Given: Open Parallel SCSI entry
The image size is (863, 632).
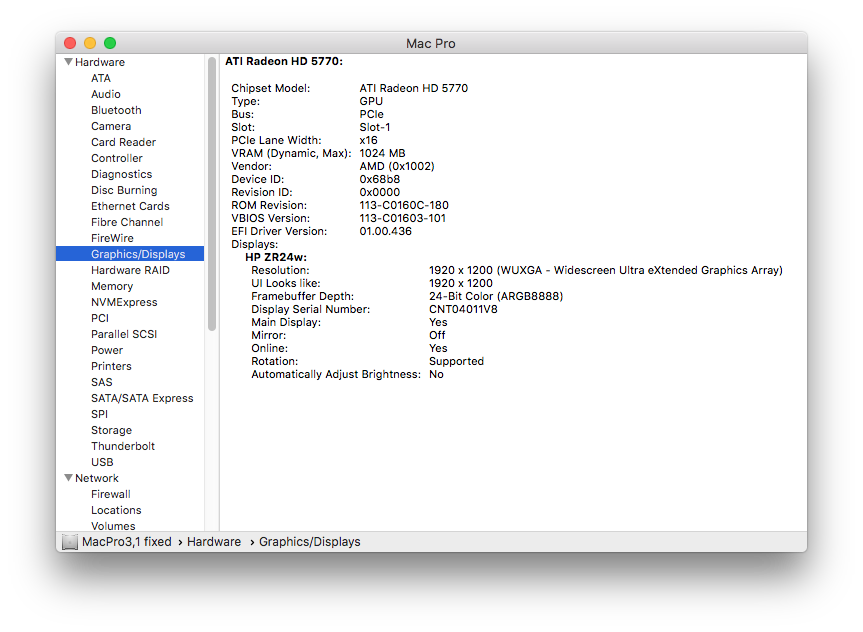Looking at the screenshot, I should 124,334.
